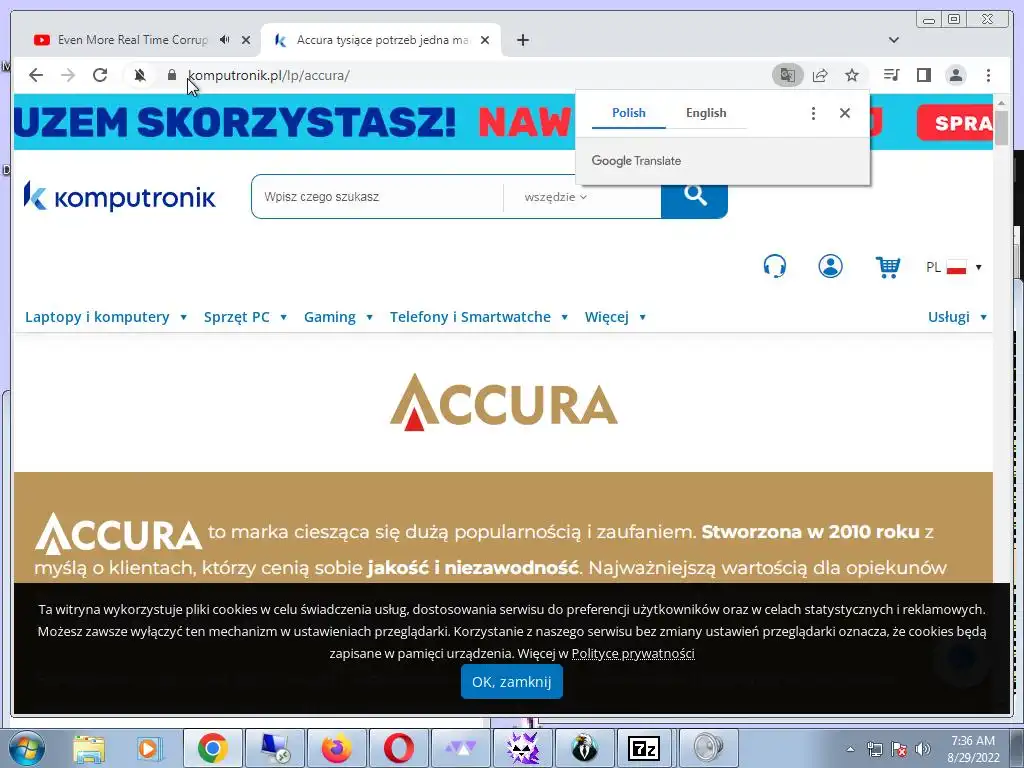Click the network tray icon
This screenshot has height=768, width=1024.
click(x=874, y=748)
